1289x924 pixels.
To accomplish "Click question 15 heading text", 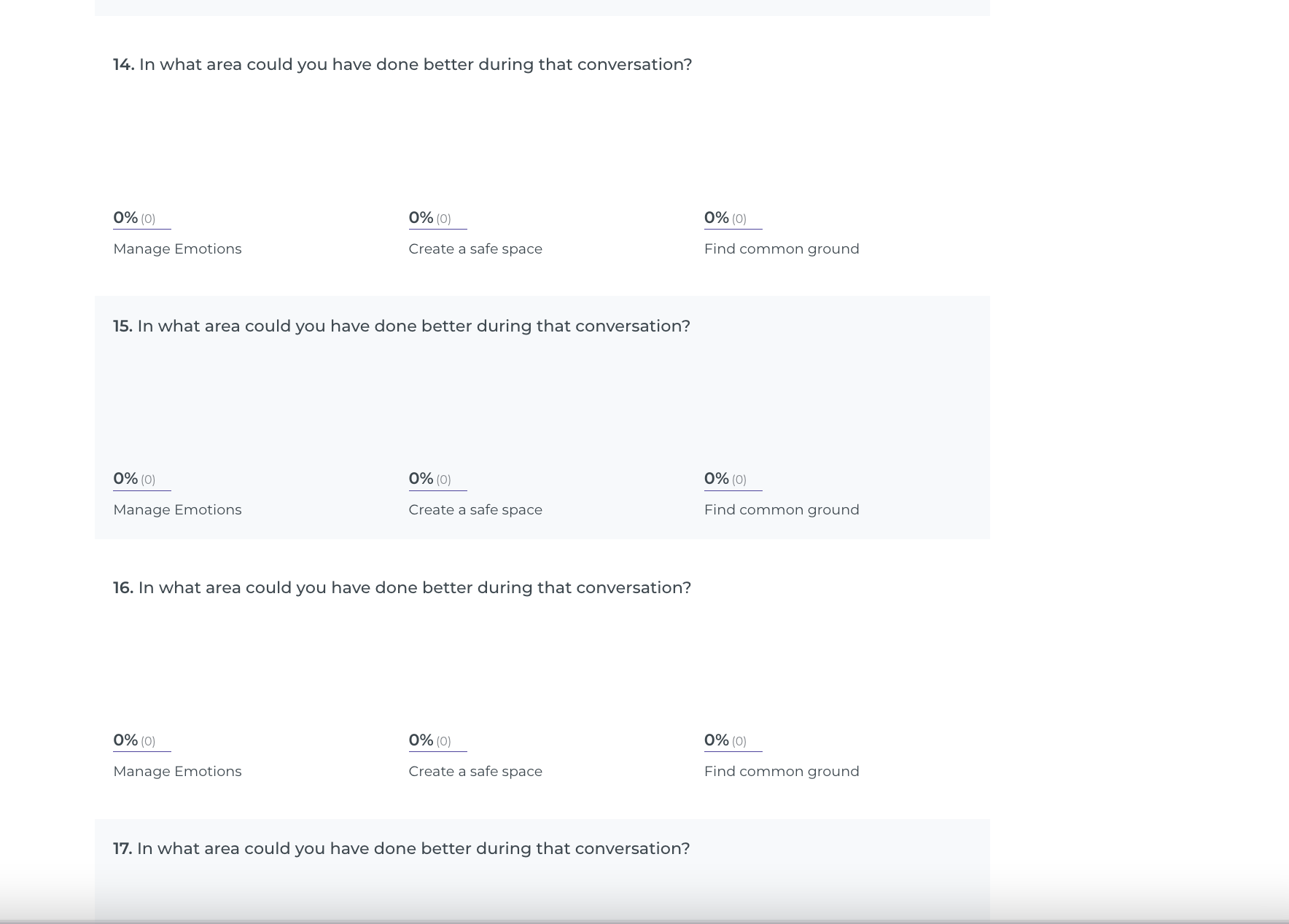I will (x=401, y=326).
